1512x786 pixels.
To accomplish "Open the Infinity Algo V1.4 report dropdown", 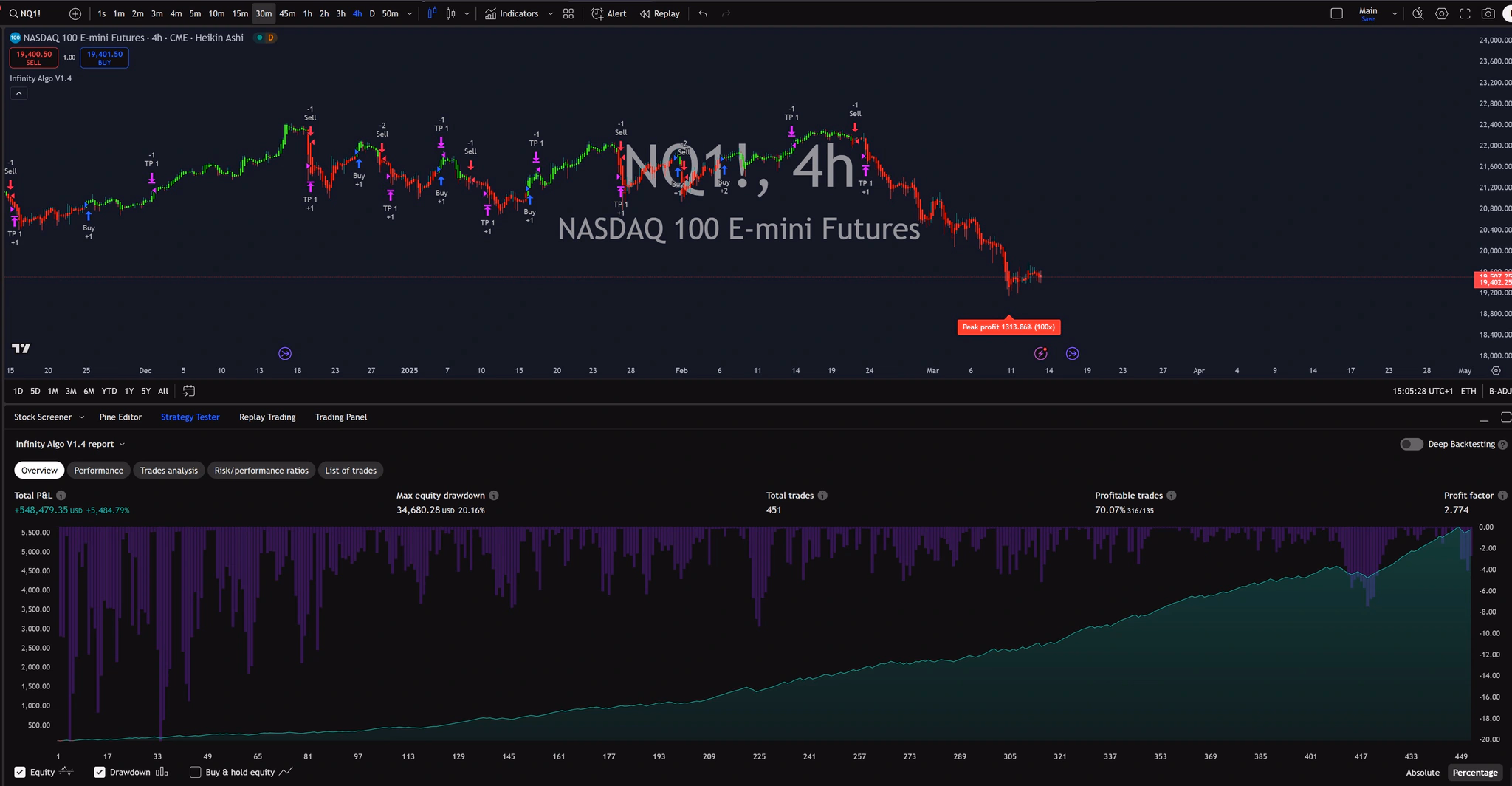I will tap(123, 444).
